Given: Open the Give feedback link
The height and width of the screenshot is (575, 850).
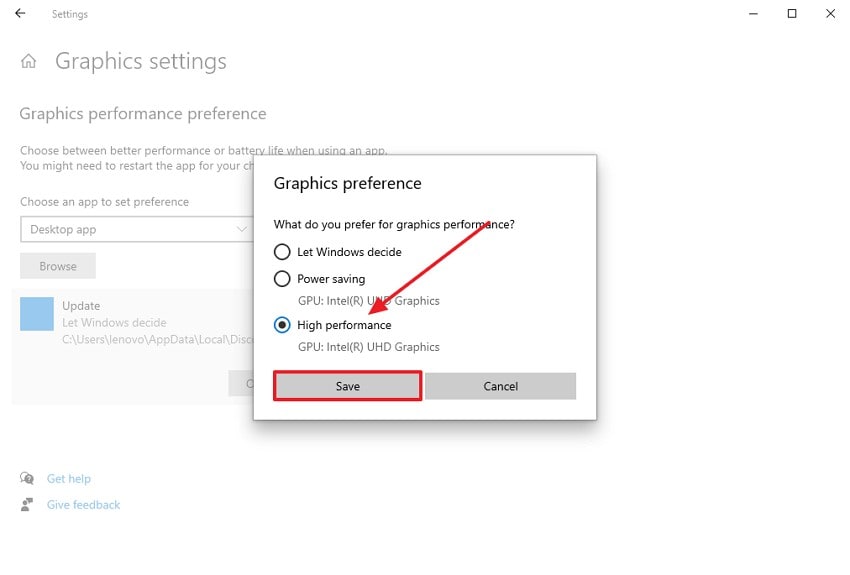Looking at the screenshot, I should click(x=83, y=505).
